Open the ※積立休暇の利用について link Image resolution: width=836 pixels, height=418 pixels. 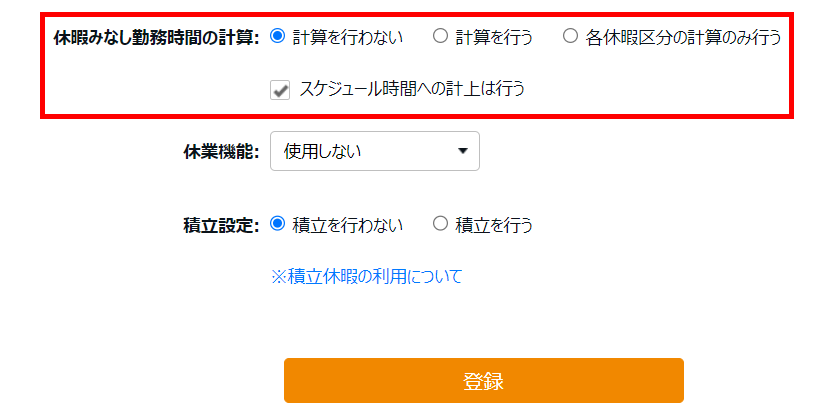coord(366,277)
